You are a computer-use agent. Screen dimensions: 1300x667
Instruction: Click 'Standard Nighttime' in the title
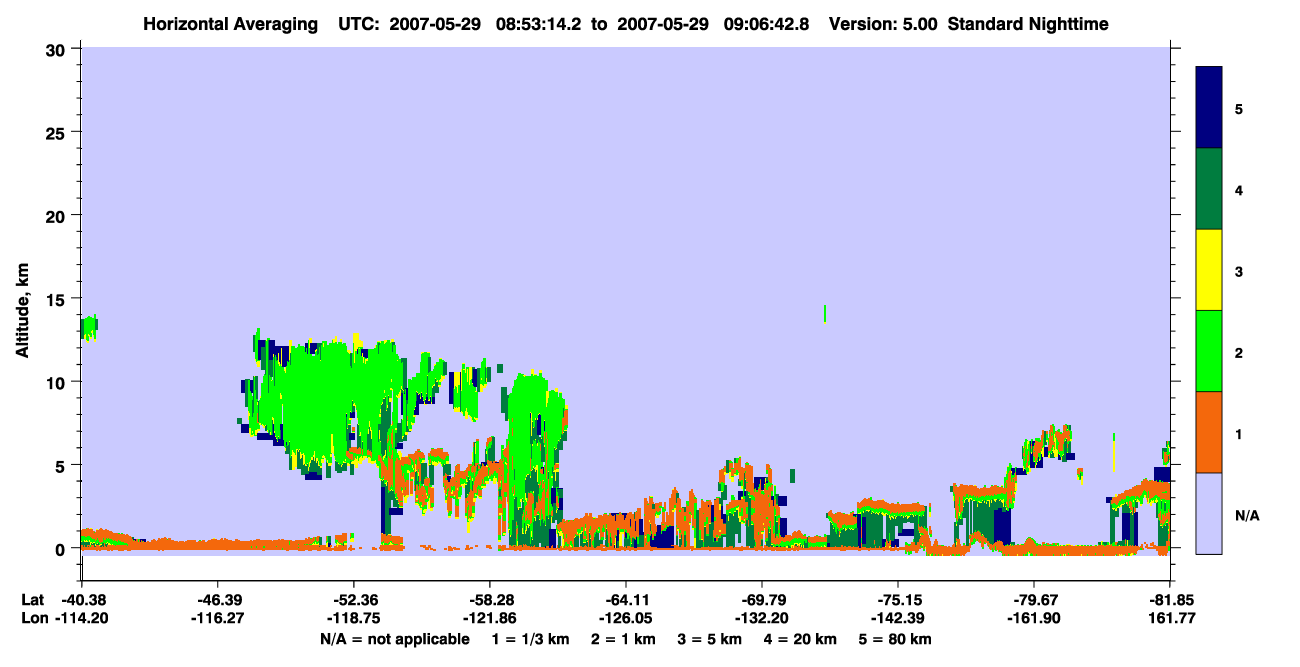(x=1028, y=24)
